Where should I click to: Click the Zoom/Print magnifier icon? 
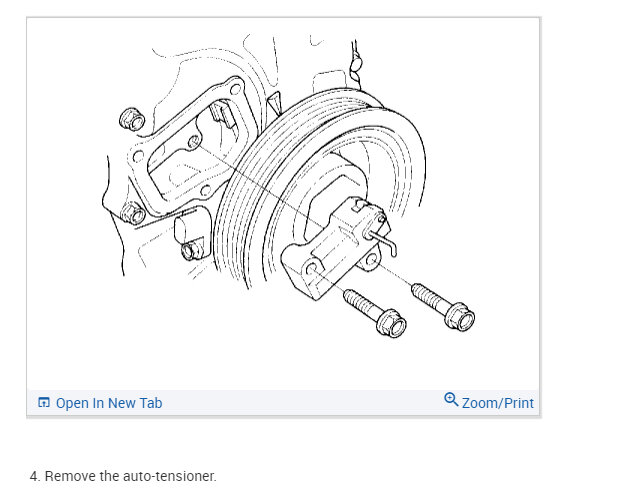click(451, 400)
